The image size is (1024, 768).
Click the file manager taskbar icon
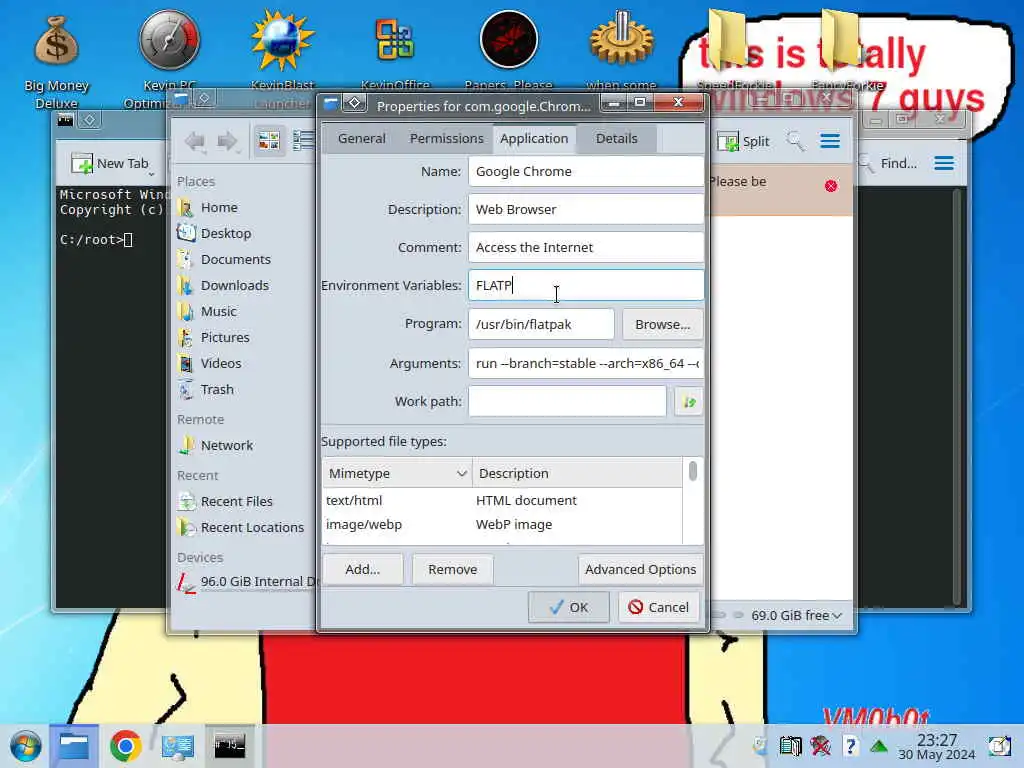(x=74, y=746)
